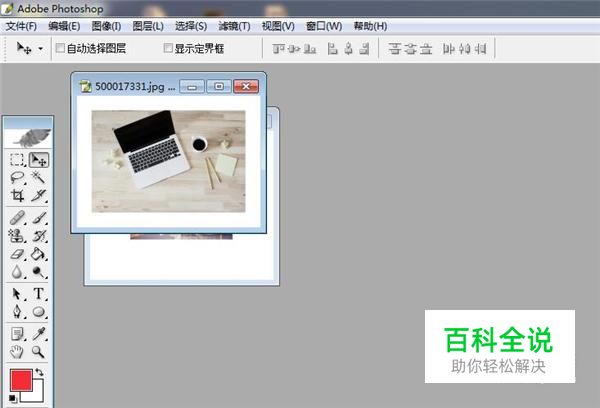The image size is (600, 408).
Task: Enable the 显示定界框 checkbox
Action: coord(168,48)
